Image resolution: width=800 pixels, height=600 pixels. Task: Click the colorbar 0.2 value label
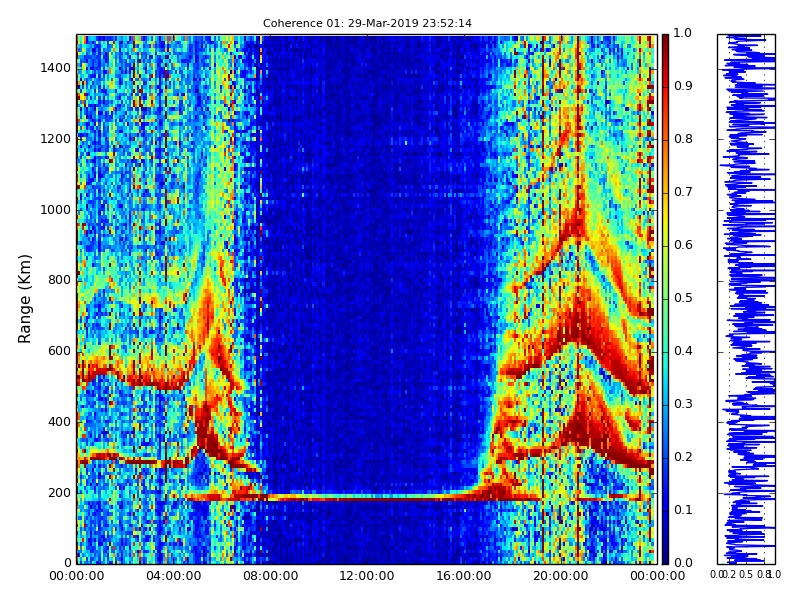coord(683,457)
